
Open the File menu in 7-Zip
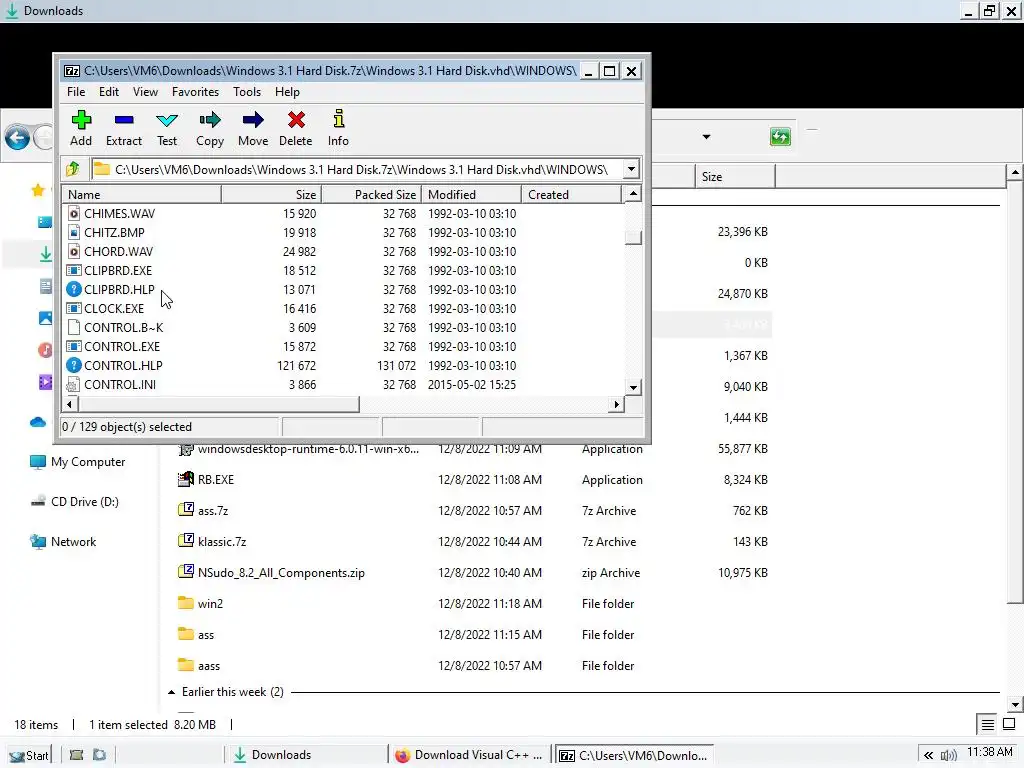point(76,92)
